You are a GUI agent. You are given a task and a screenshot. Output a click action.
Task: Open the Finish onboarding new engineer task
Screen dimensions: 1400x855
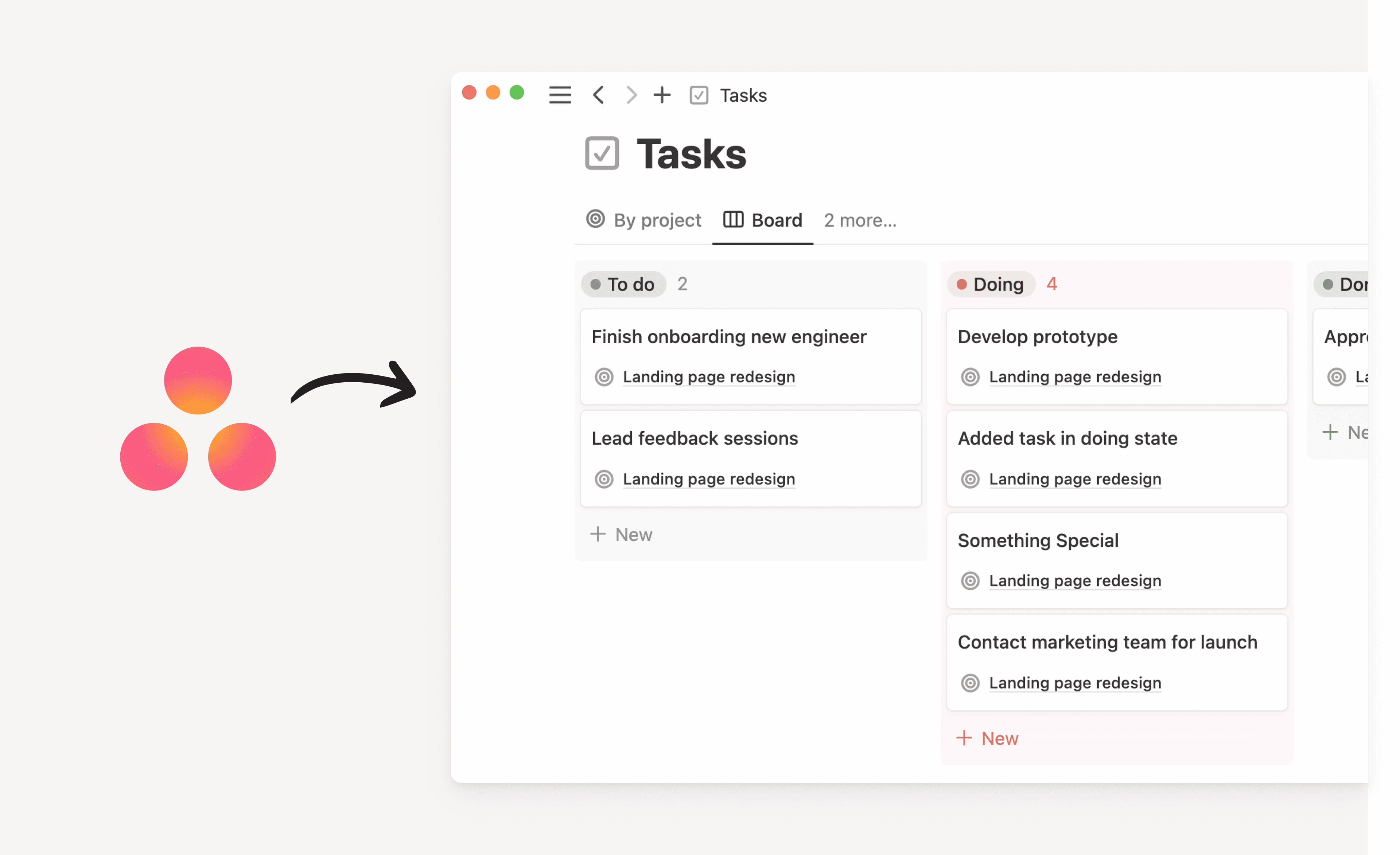(x=729, y=336)
